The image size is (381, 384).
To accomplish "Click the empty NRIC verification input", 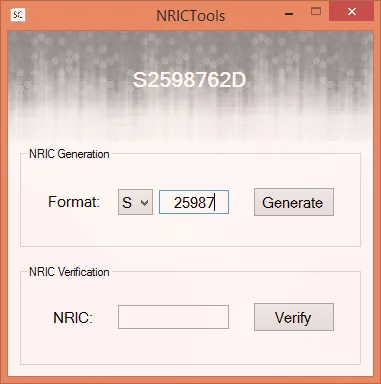I will pyautogui.click(x=173, y=317).
